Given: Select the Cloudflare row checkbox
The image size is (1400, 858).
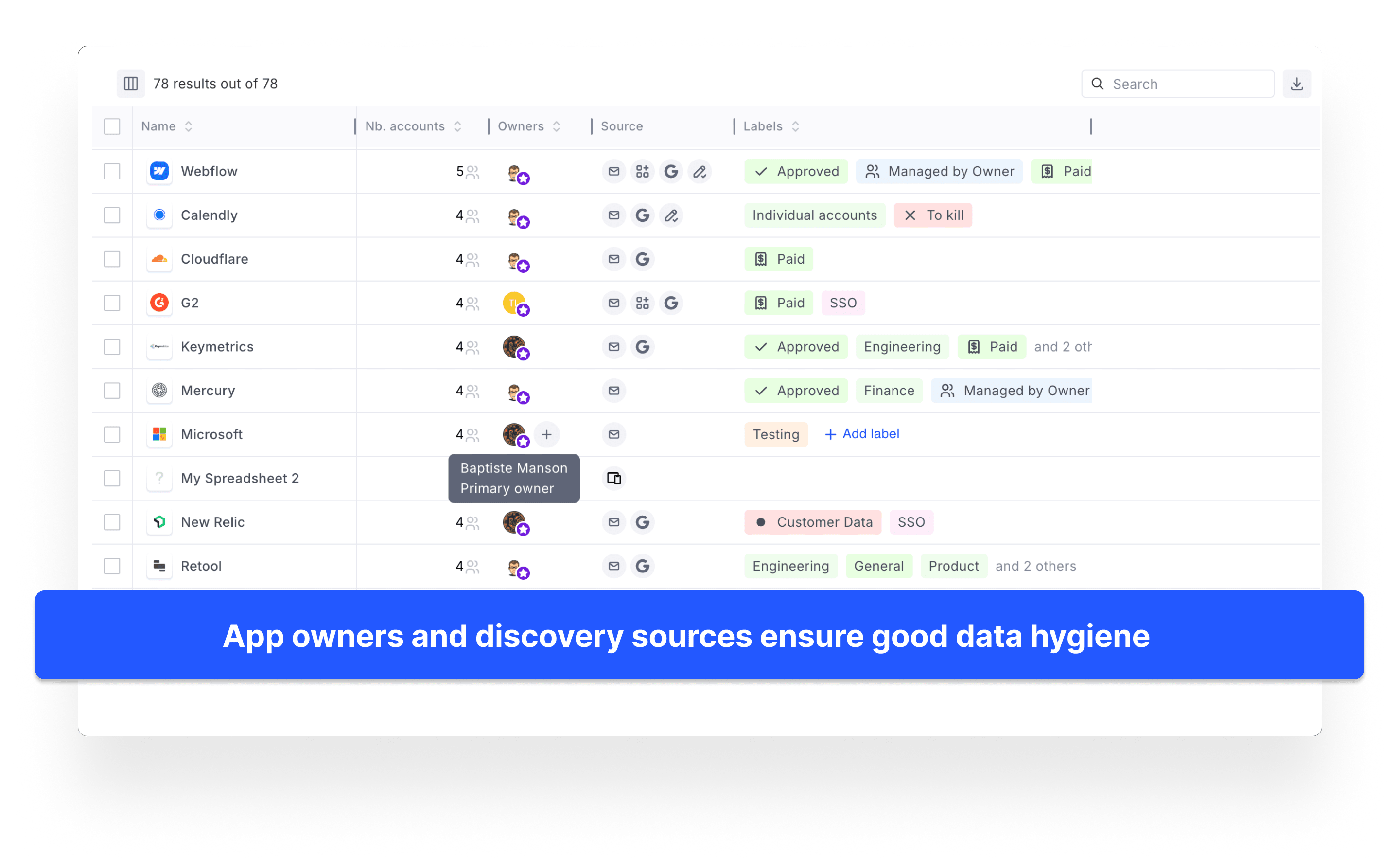Looking at the screenshot, I should pyautogui.click(x=112, y=259).
